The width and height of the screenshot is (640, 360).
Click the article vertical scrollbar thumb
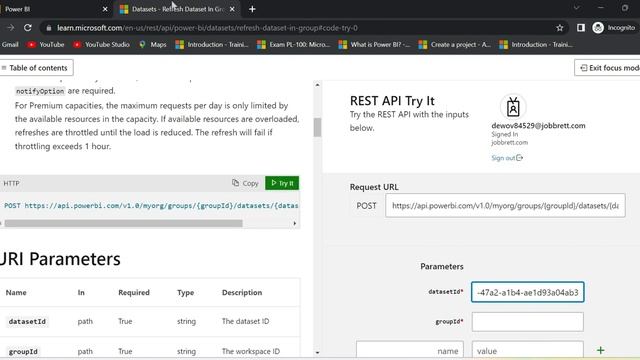pos(317,127)
